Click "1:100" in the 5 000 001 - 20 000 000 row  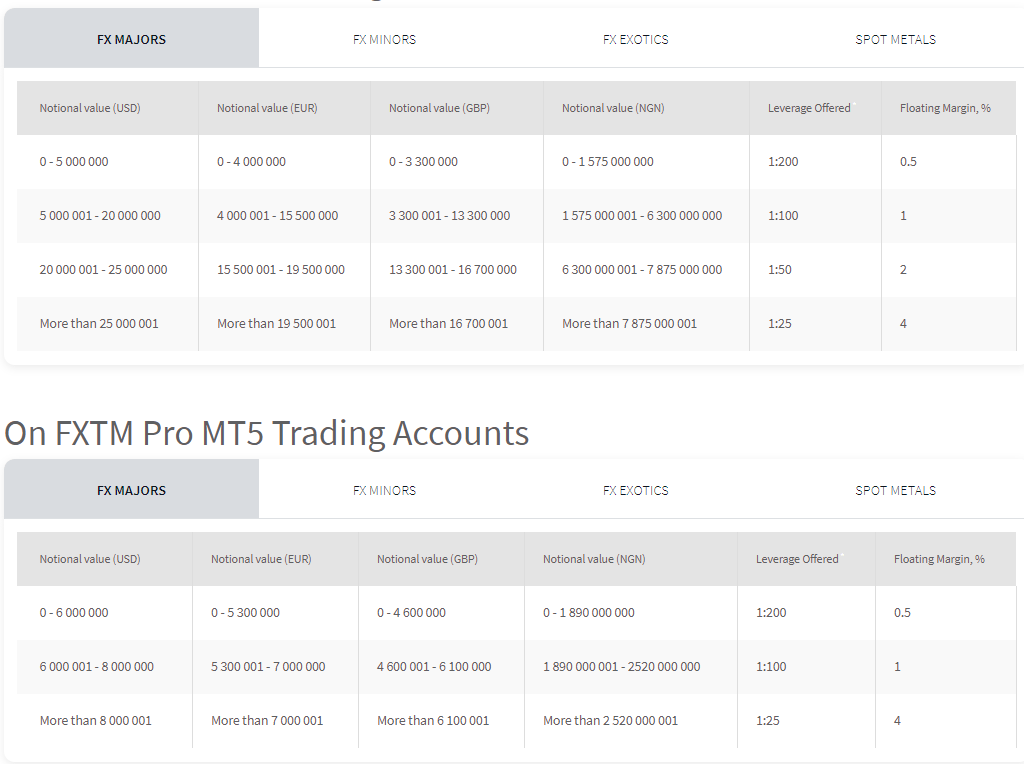click(x=783, y=215)
